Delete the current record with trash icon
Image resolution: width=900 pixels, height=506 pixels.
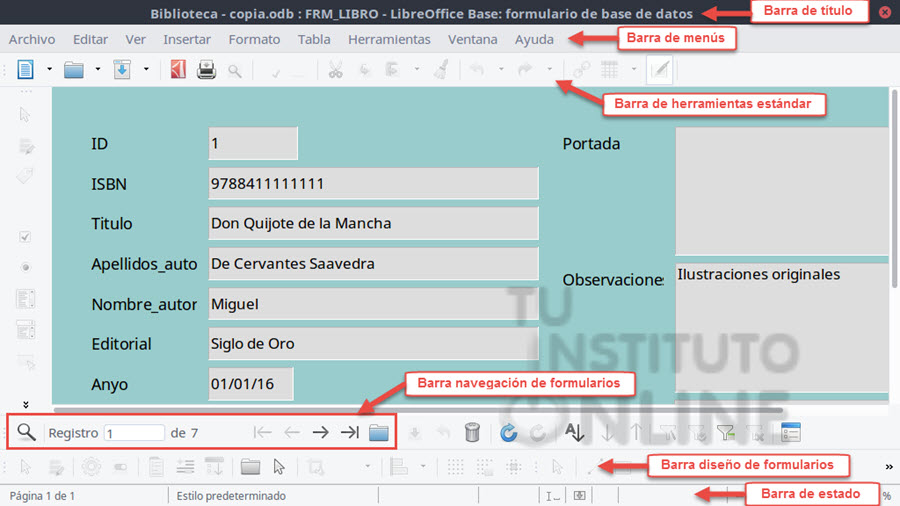472,432
